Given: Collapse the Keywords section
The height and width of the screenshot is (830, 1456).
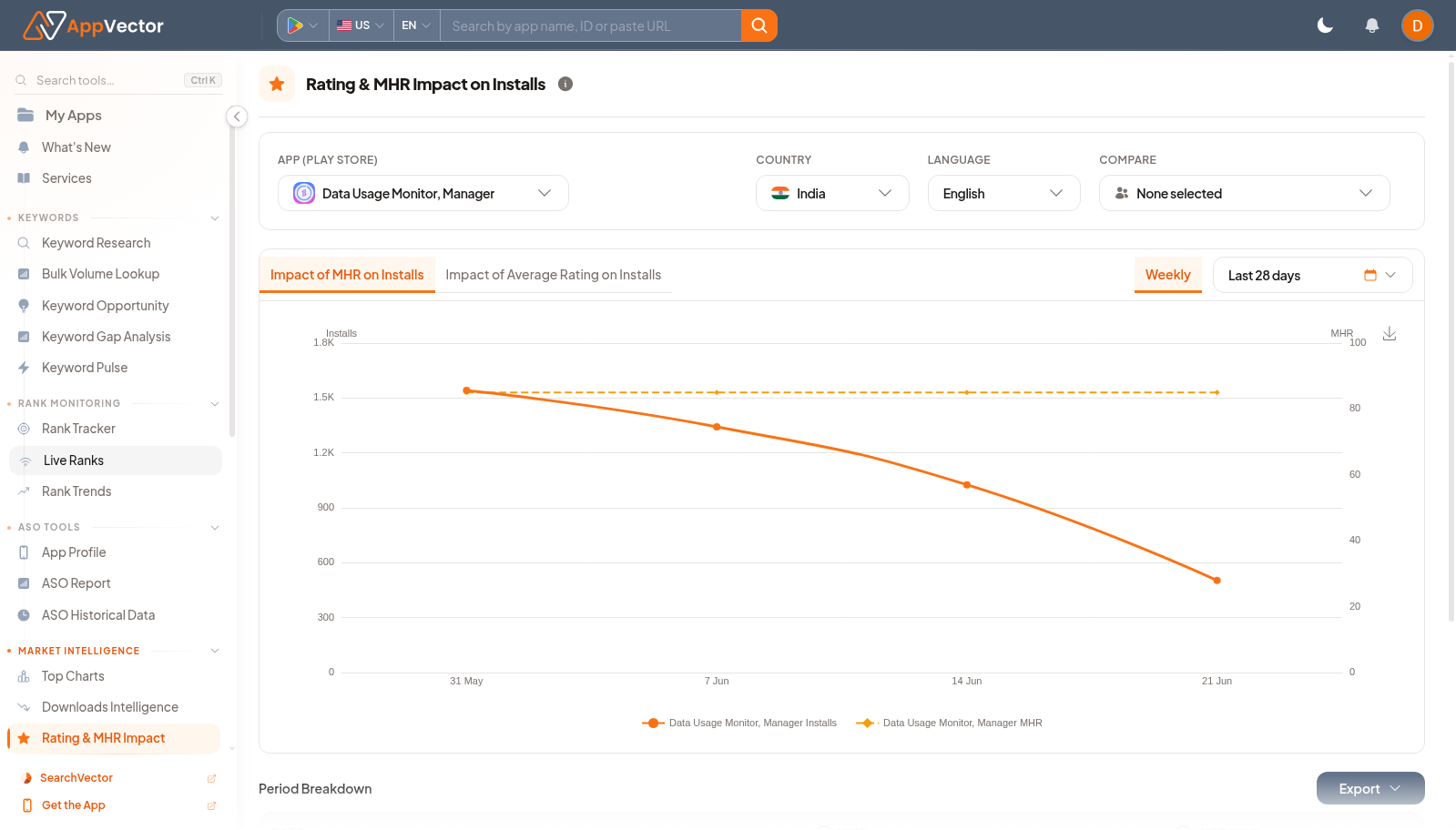Looking at the screenshot, I should (x=215, y=218).
